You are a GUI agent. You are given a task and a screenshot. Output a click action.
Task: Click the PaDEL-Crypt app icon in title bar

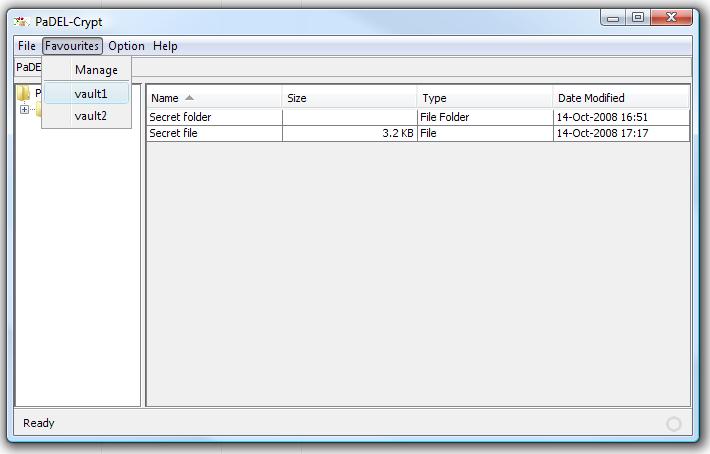(x=20, y=22)
